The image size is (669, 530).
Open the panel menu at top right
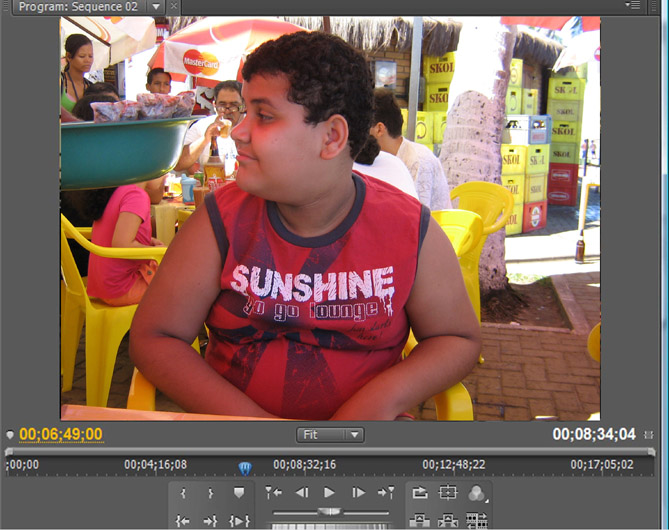tap(632, 6)
